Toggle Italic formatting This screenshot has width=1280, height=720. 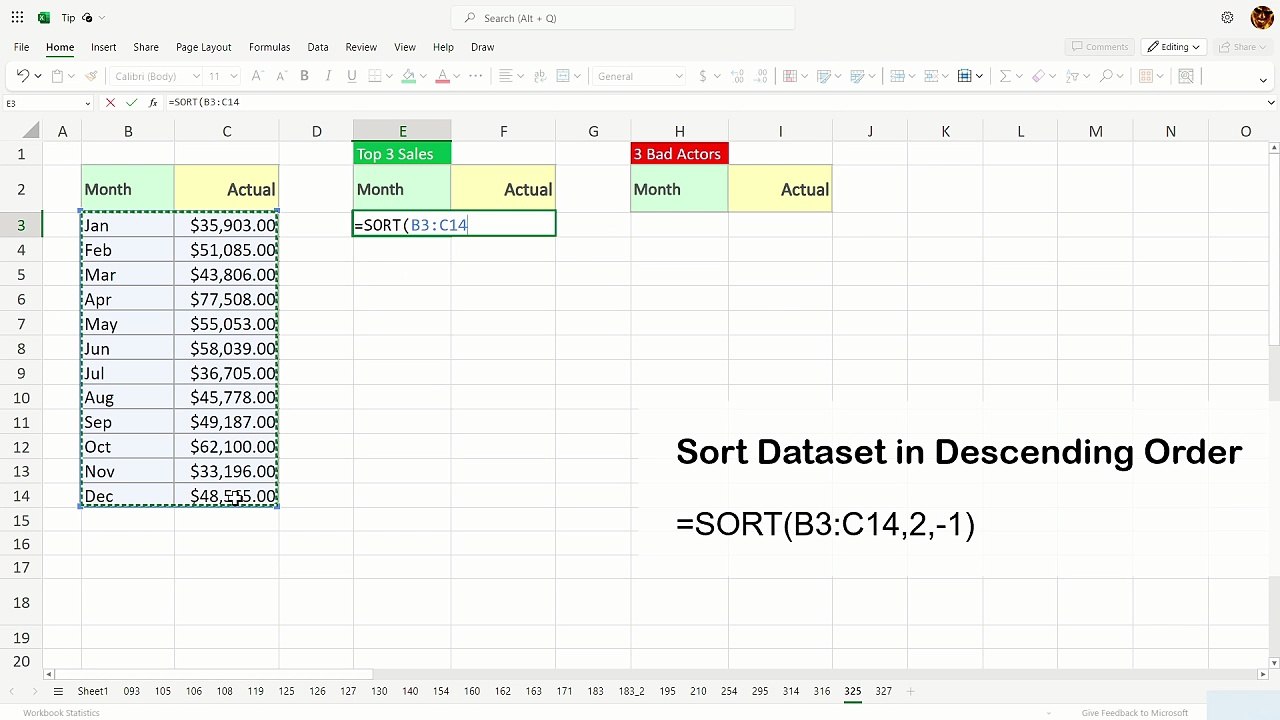tap(327, 76)
